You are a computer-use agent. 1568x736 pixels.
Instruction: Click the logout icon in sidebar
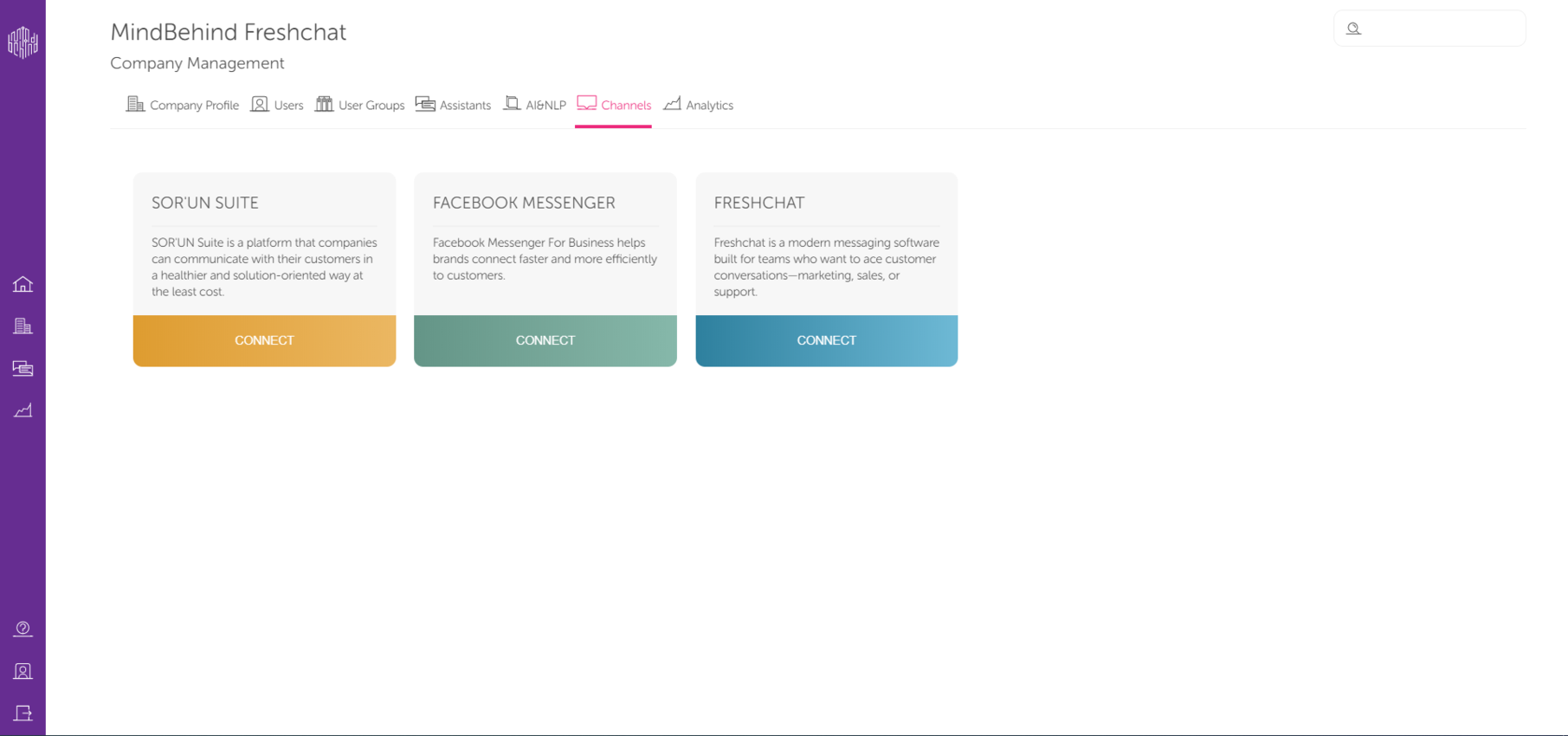click(23, 713)
